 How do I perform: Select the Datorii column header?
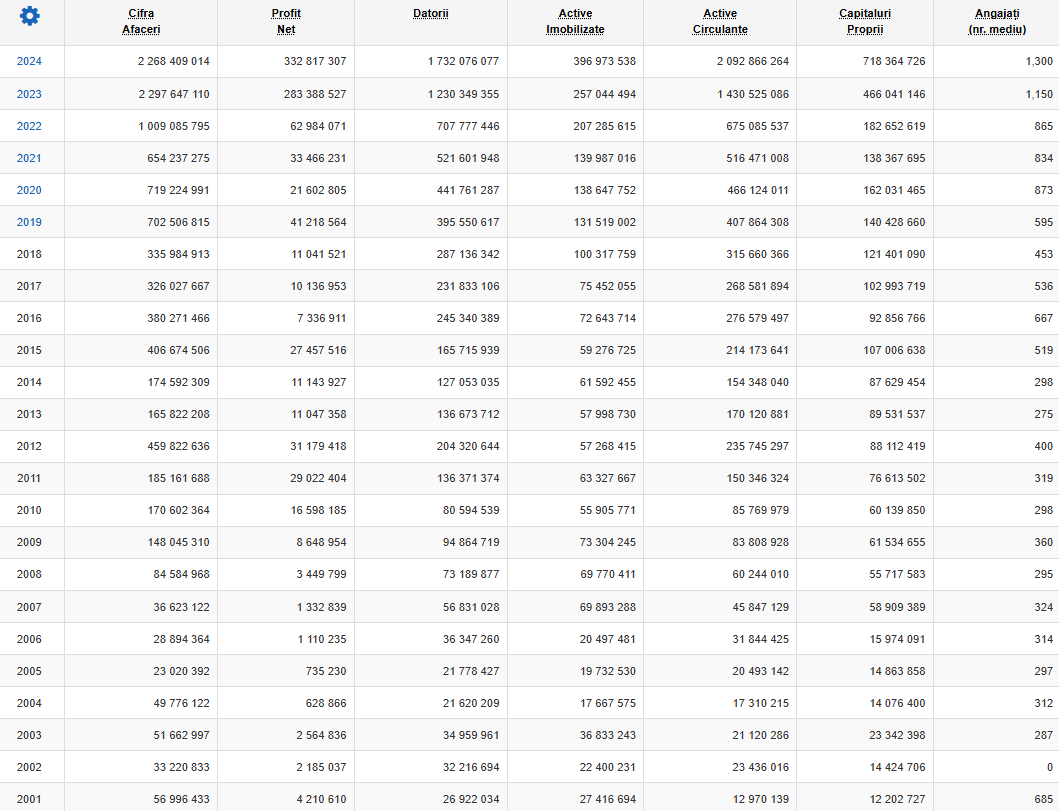point(431,14)
